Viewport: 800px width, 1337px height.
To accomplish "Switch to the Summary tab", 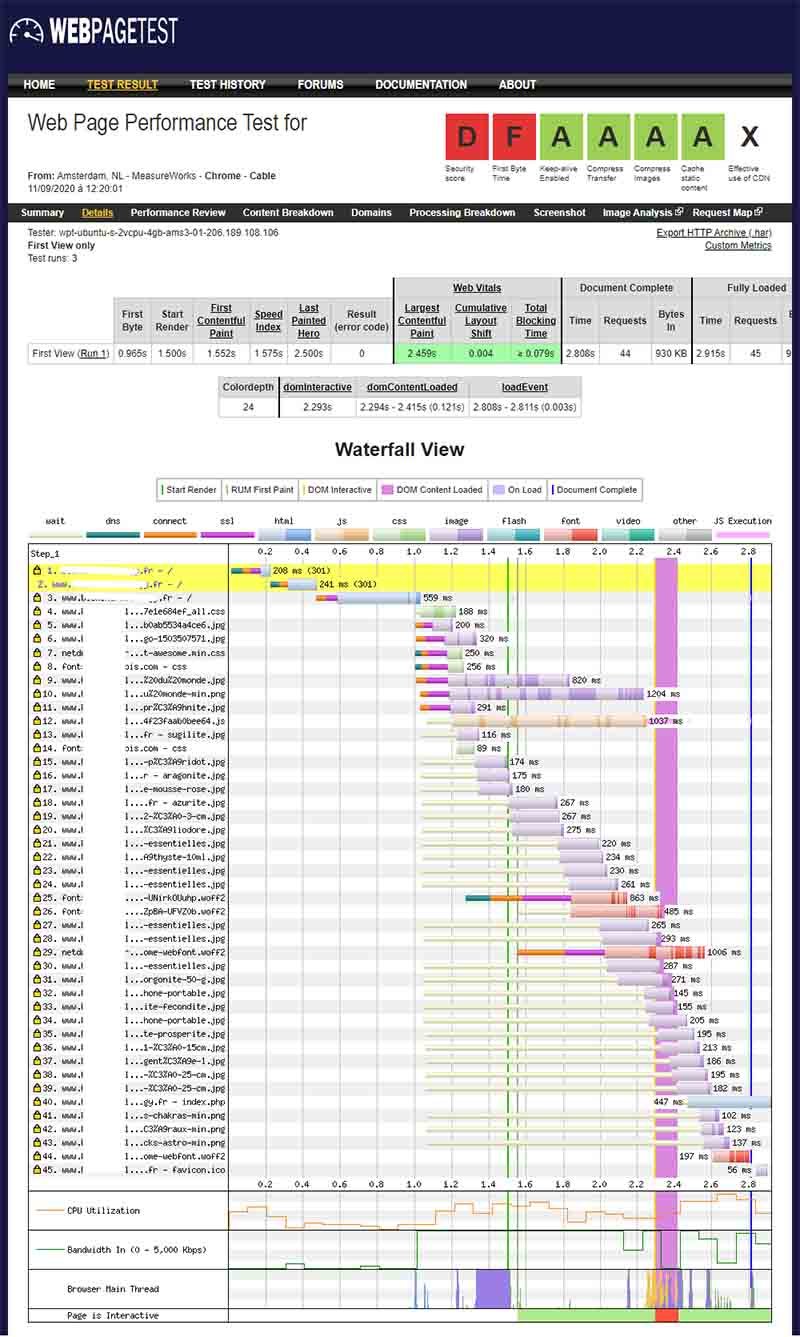I will [x=43, y=212].
